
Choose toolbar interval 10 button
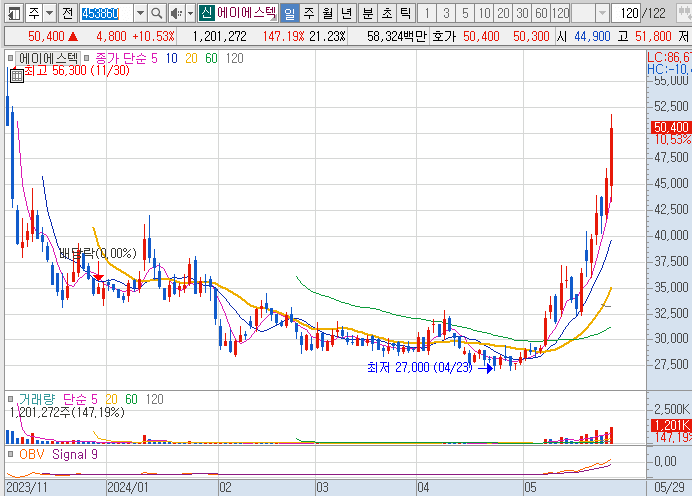[484, 13]
